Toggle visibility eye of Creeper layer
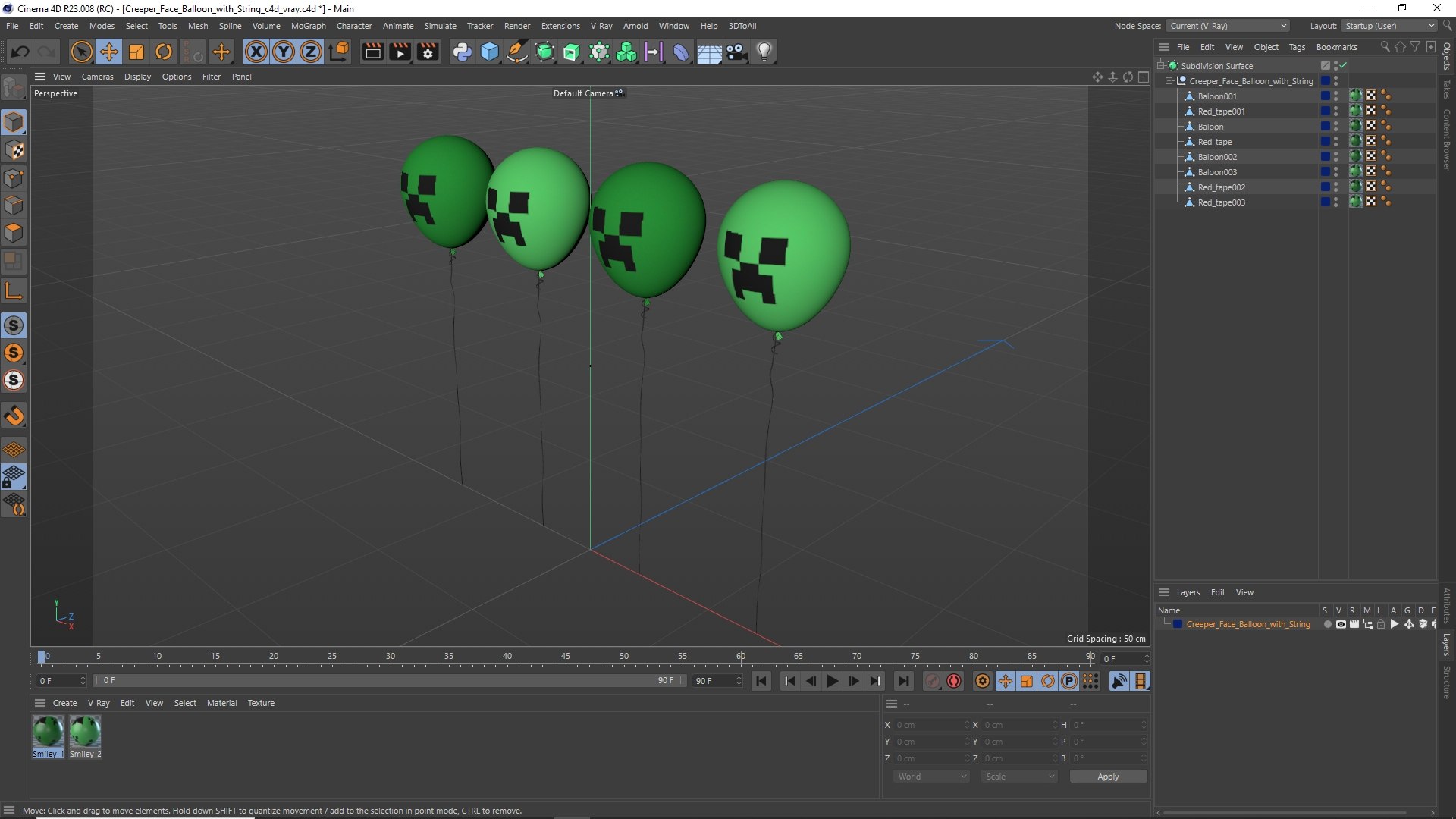Viewport: 1456px width, 819px height. pyautogui.click(x=1341, y=624)
